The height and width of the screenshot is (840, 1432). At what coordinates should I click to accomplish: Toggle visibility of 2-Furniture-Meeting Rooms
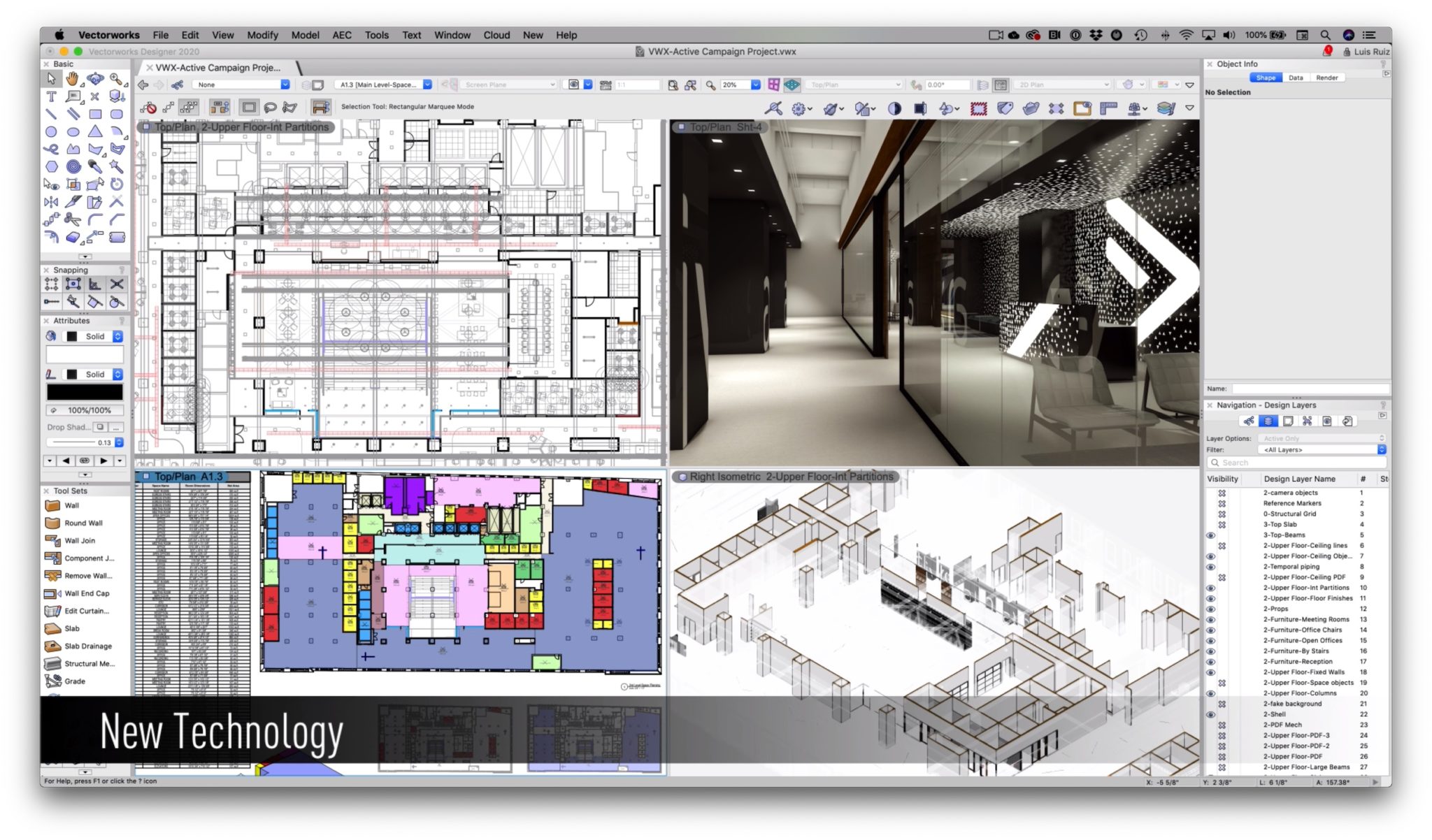coord(1213,618)
